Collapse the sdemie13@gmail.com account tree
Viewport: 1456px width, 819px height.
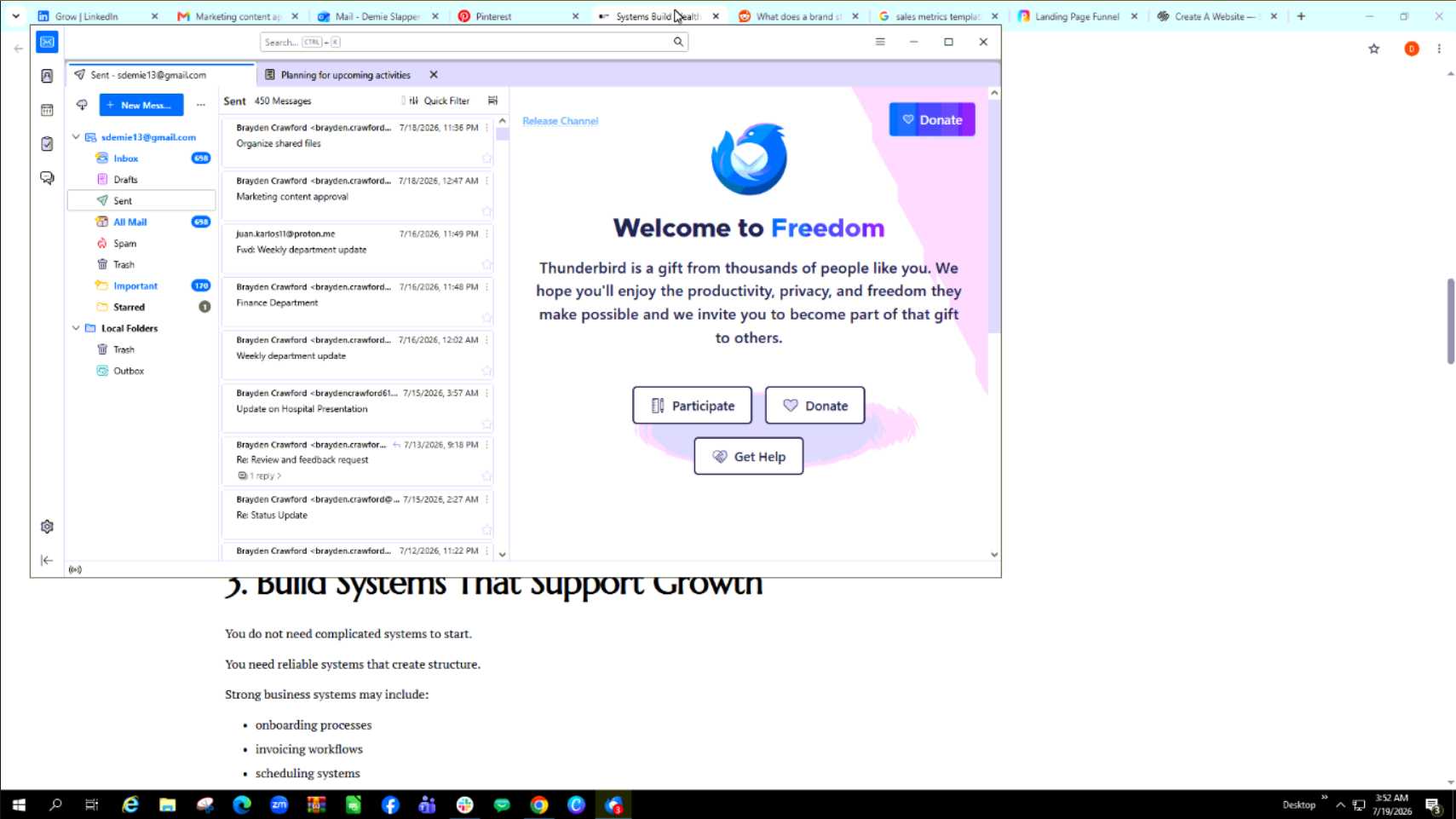click(x=76, y=137)
